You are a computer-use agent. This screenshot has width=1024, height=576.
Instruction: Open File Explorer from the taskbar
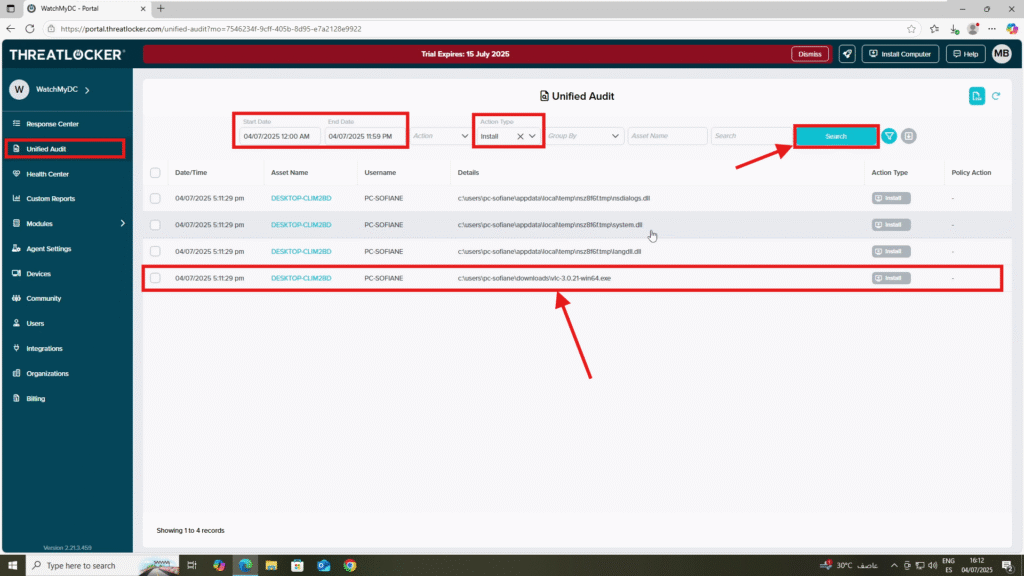click(x=271, y=566)
